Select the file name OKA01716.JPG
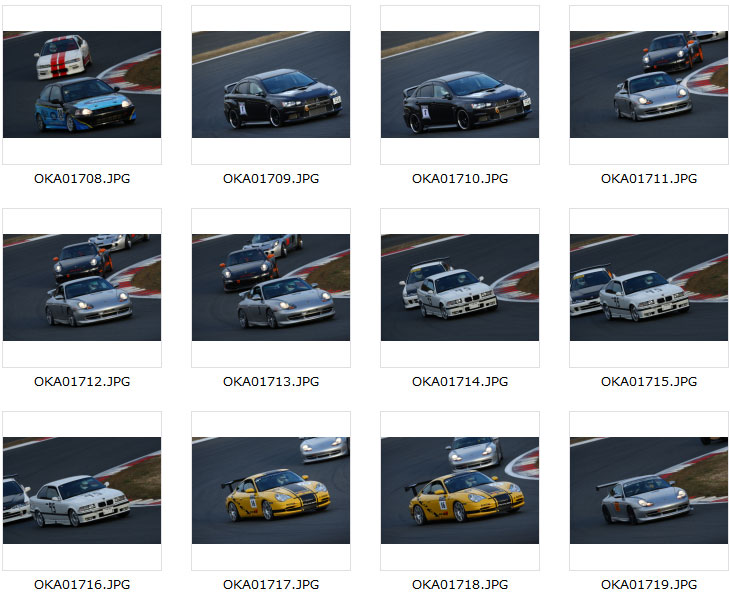 [82, 585]
